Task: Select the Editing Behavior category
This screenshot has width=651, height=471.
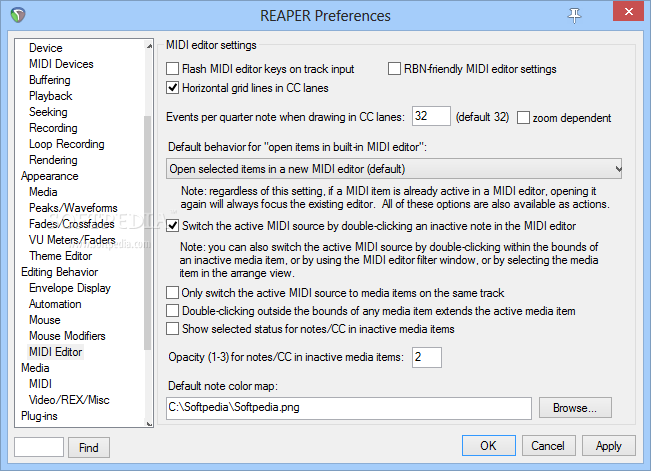Action: (x=60, y=272)
